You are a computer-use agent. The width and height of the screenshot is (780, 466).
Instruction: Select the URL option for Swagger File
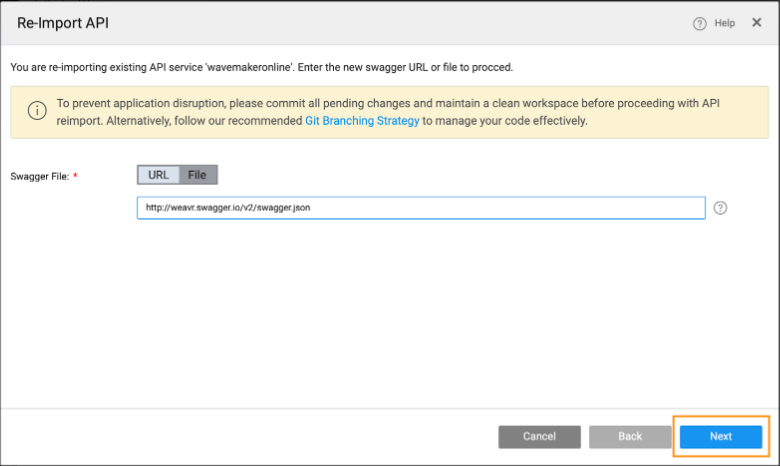click(158, 175)
